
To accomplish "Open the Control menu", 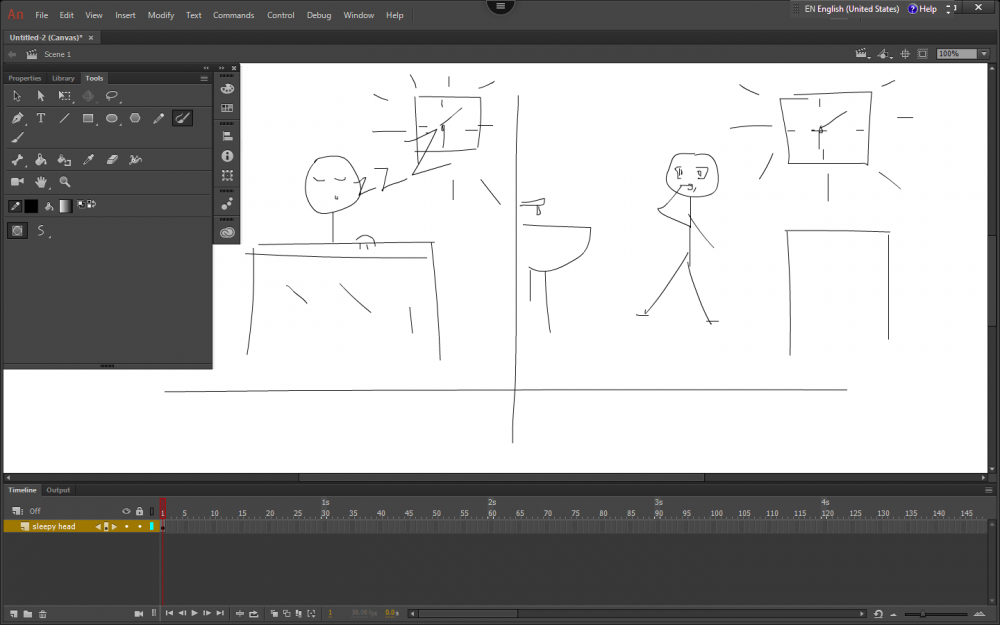I will click(281, 15).
